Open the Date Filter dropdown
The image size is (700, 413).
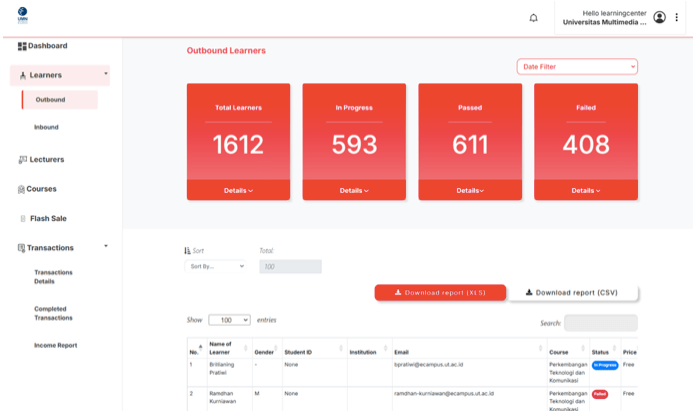pos(577,67)
